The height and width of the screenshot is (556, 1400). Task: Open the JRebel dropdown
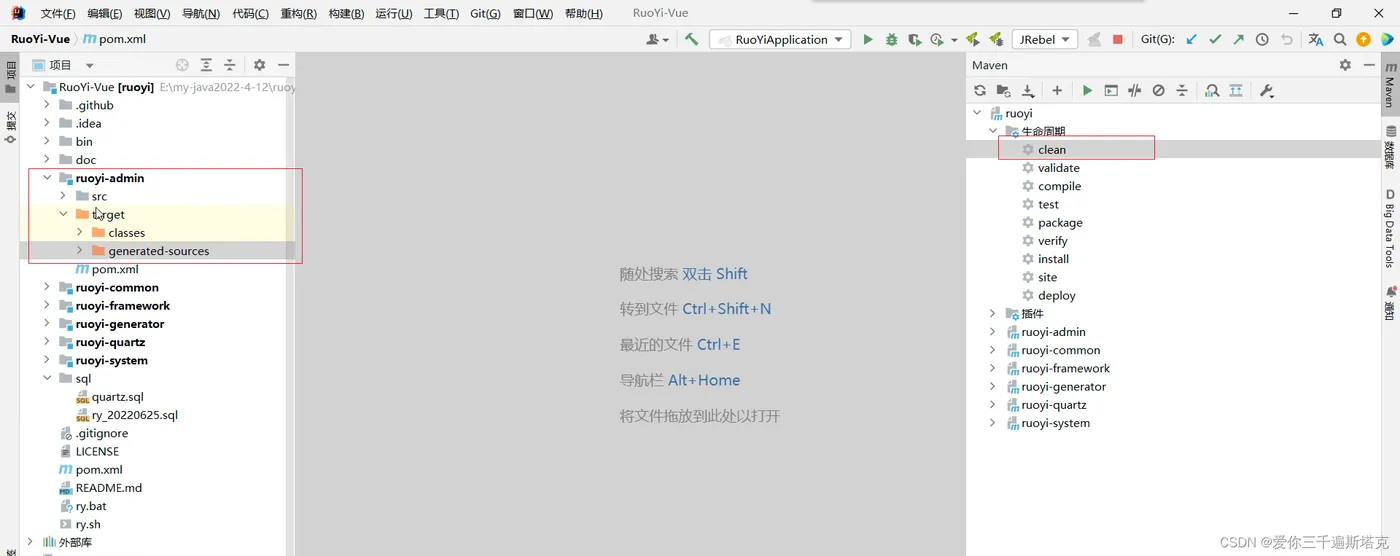tap(1043, 39)
